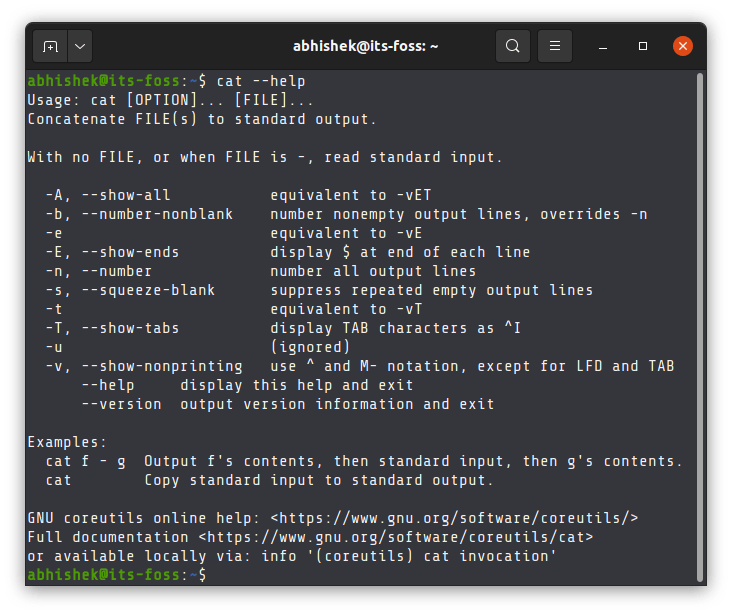Click the window title abhishek@its-foss
732x614 pixels.
tap(365, 46)
